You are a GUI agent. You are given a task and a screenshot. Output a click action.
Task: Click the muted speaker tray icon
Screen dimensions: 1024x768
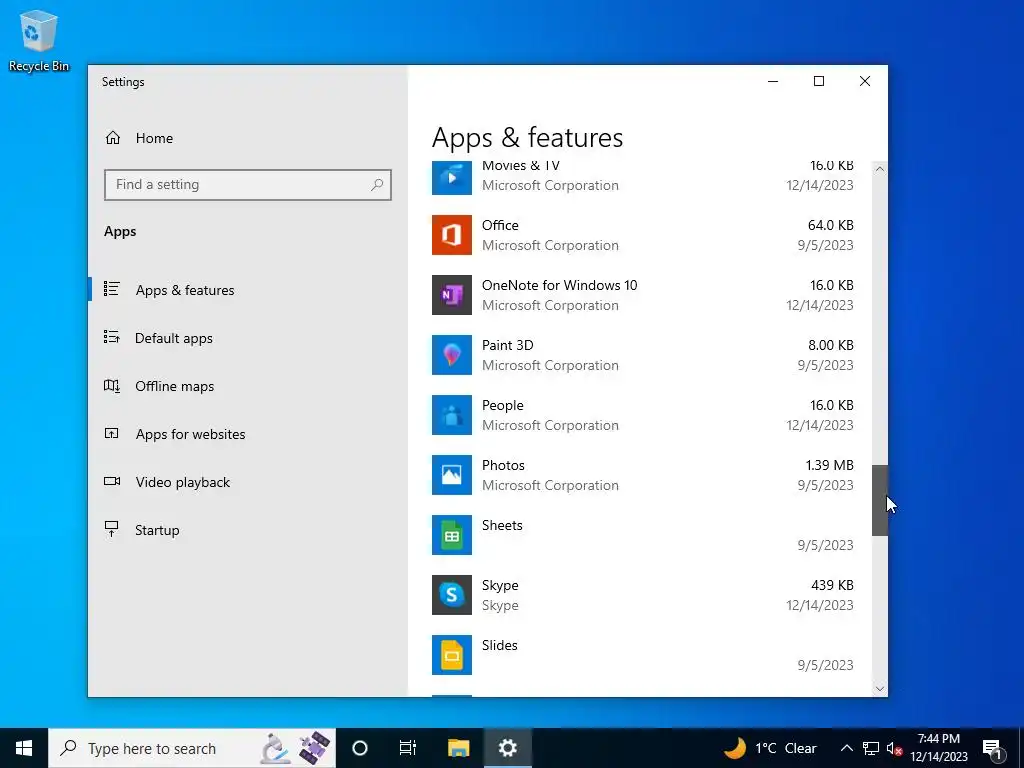click(894, 748)
